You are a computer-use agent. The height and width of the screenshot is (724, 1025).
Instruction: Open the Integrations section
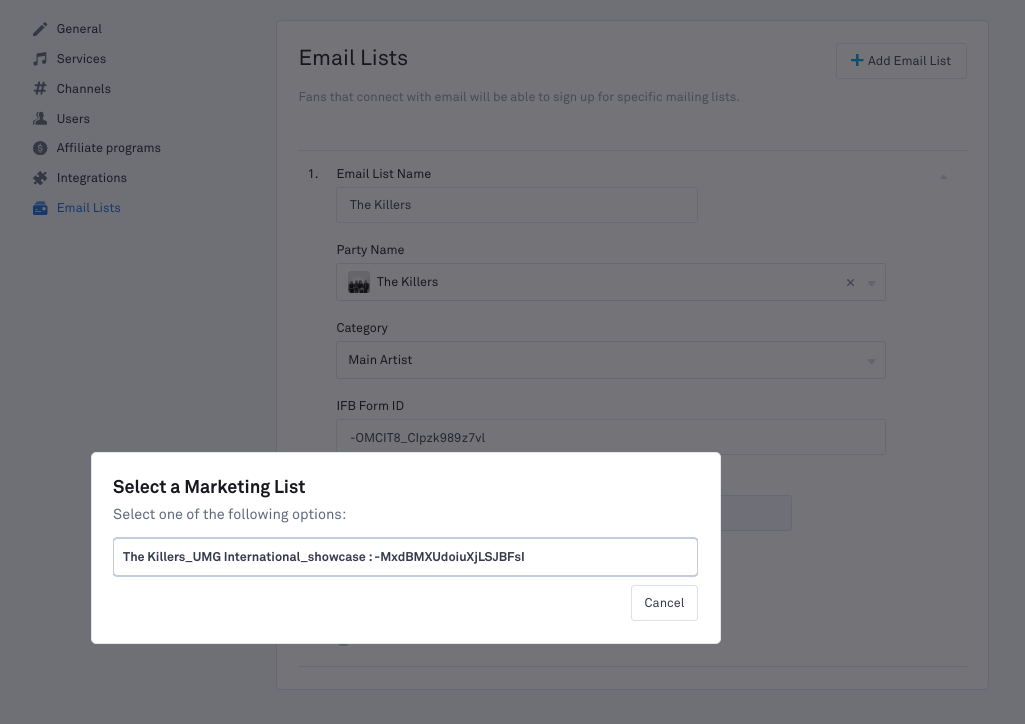pos(92,178)
